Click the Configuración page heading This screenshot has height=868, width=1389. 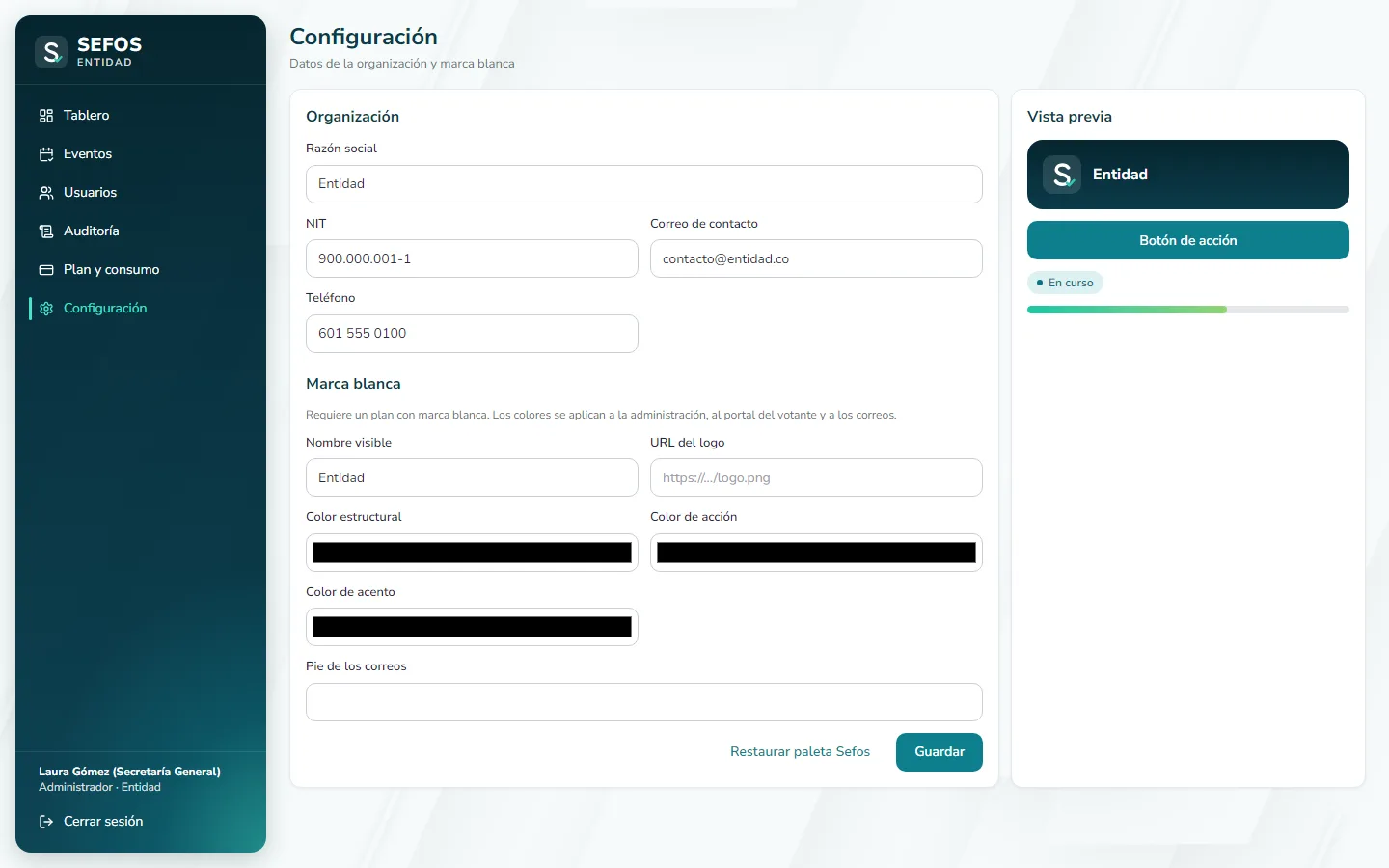[x=364, y=37]
